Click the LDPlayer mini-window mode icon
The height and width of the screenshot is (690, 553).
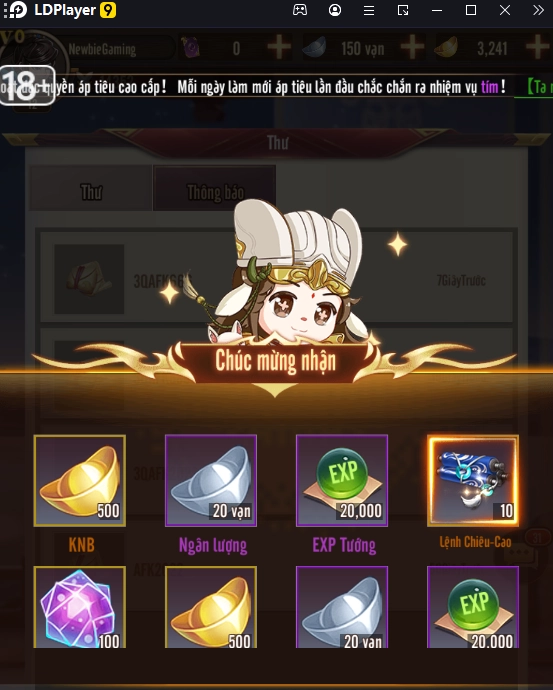[x=403, y=10]
